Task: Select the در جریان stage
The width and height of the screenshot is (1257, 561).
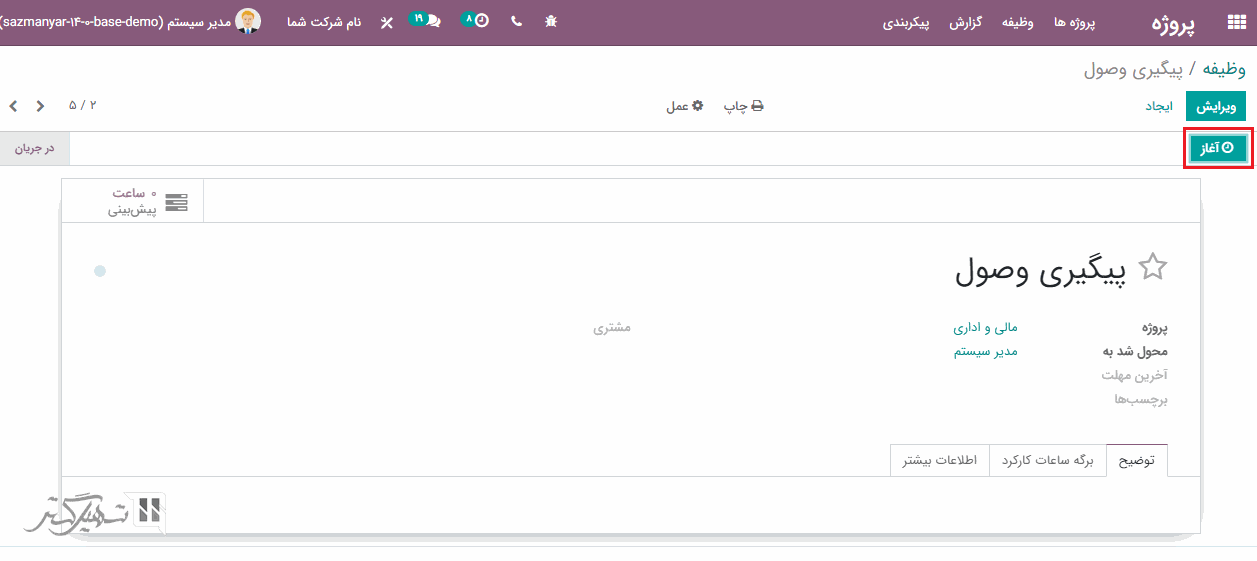Action: click(35, 149)
